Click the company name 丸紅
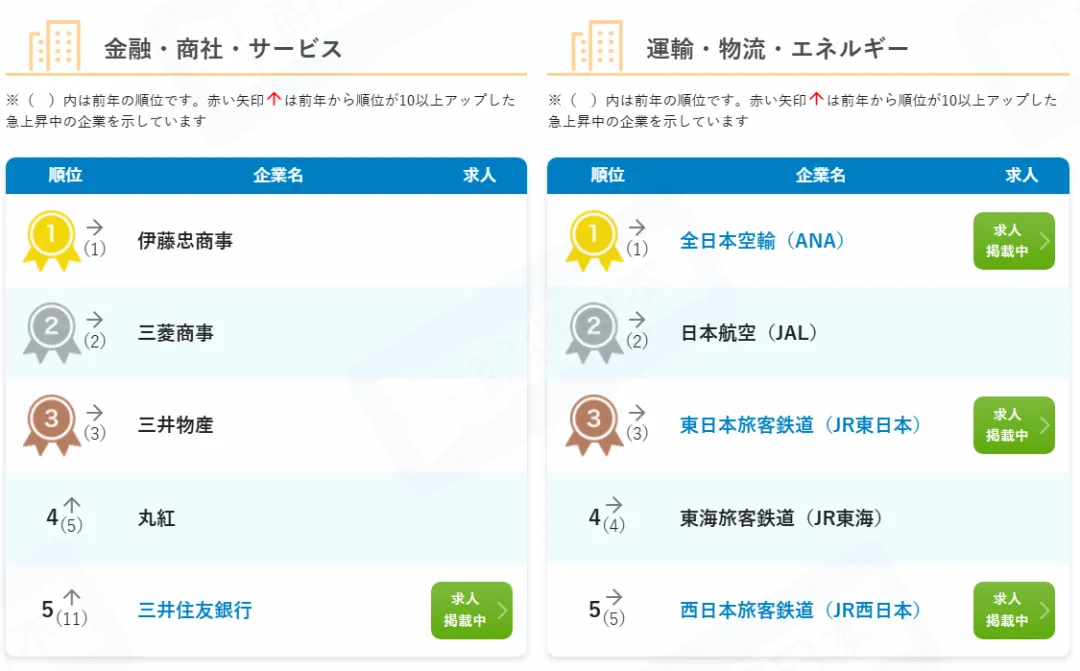 point(156,518)
